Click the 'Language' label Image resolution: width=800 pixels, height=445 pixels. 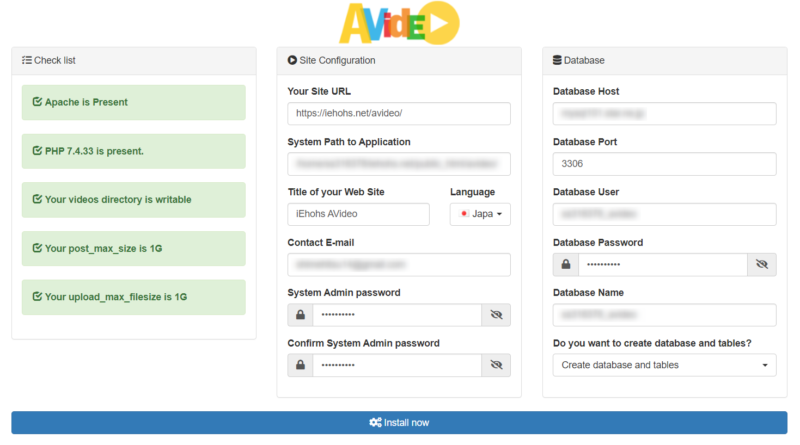(472, 192)
